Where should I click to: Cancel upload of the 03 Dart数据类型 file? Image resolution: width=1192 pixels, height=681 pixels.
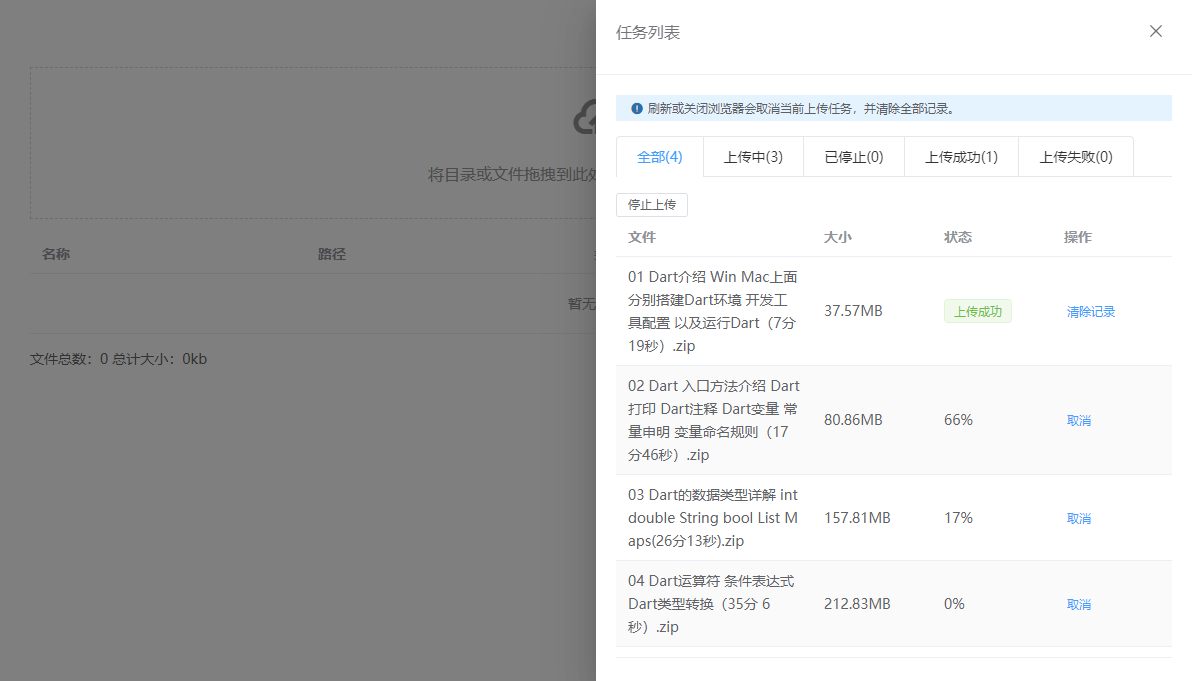[1079, 518]
